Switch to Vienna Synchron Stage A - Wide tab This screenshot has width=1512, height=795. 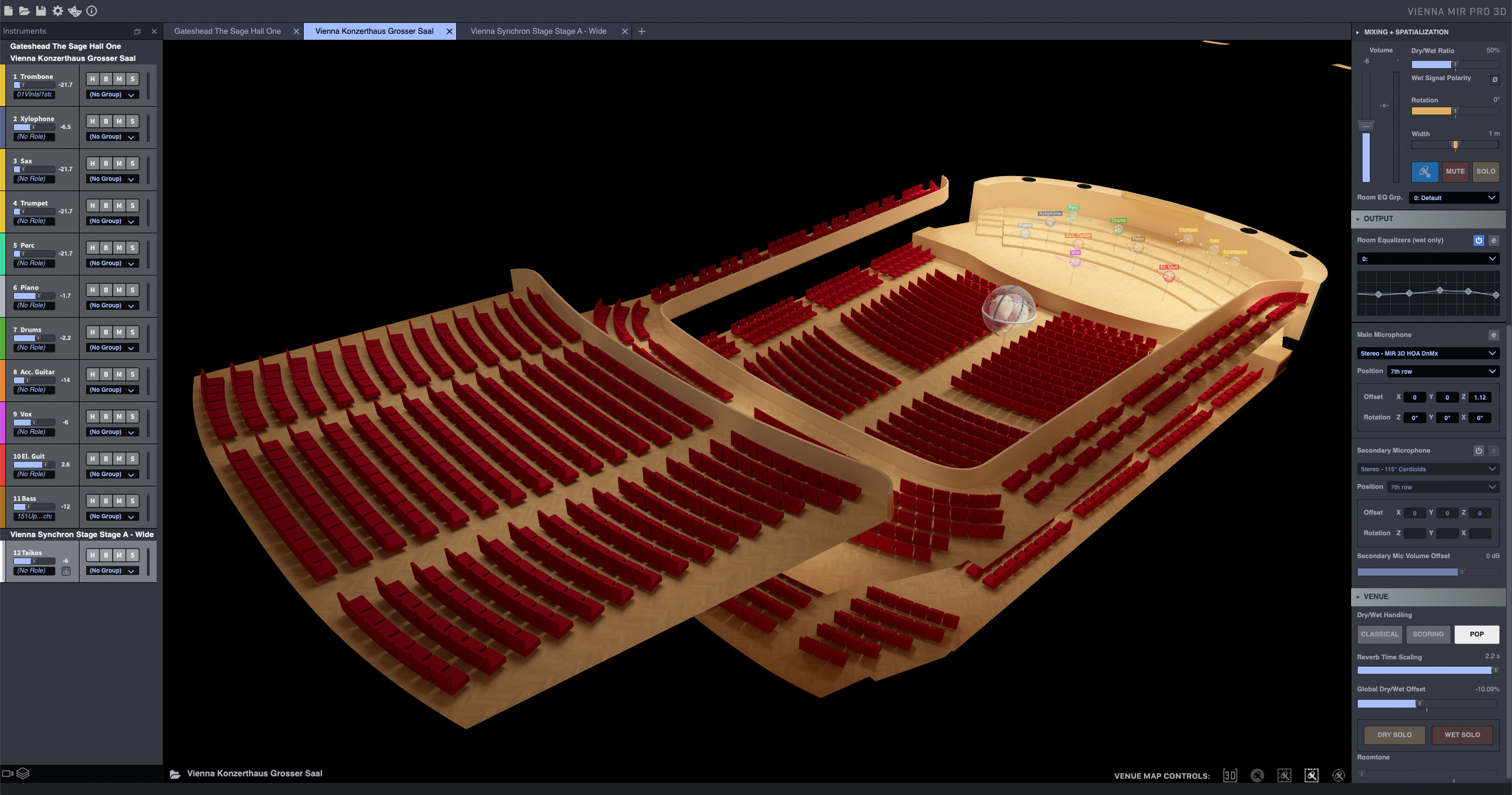pyautogui.click(x=538, y=31)
